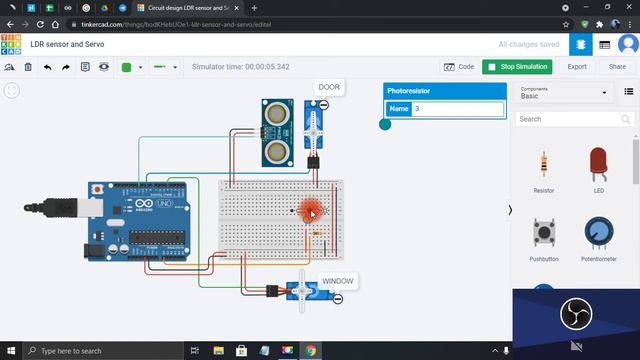Bookmark this page with star icon
The width and height of the screenshot is (640, 360).
click(x=566, y=24)
